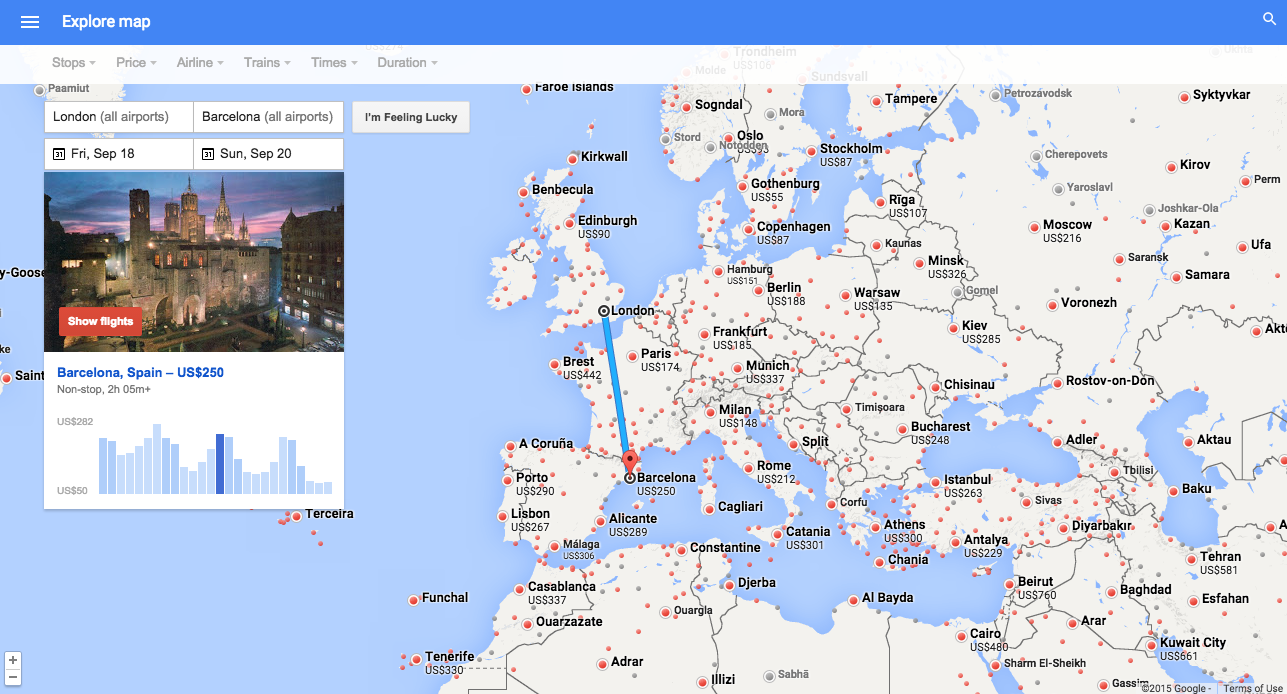Click the Bucharest US$248 label
1287x694 pixels.
pos(940,433)
